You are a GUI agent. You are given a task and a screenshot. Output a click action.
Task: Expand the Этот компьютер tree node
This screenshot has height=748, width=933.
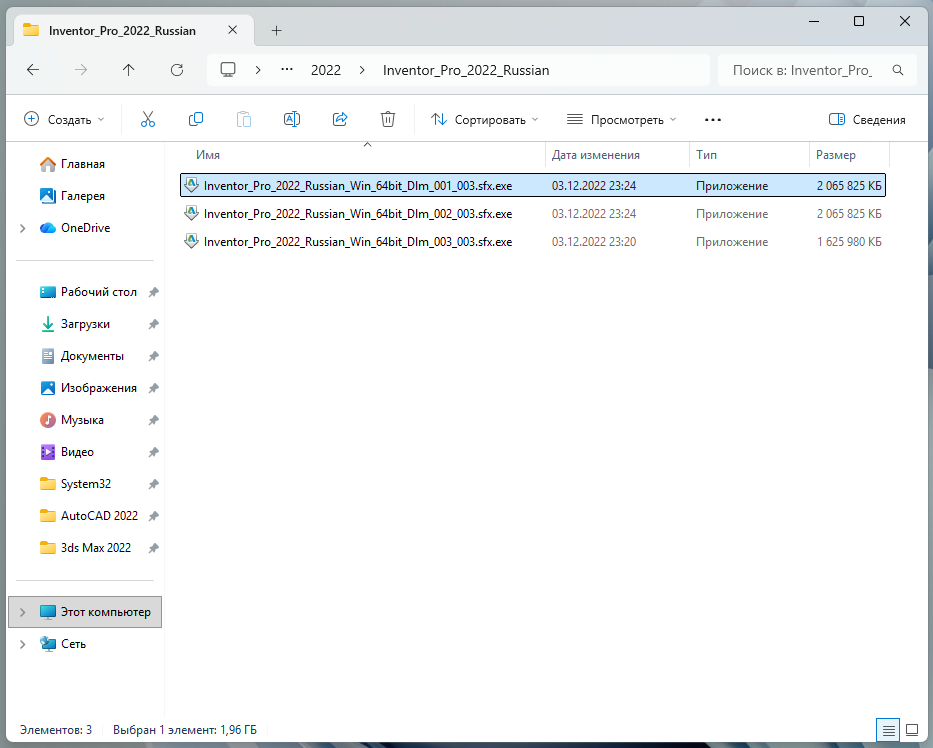[23, 612]
